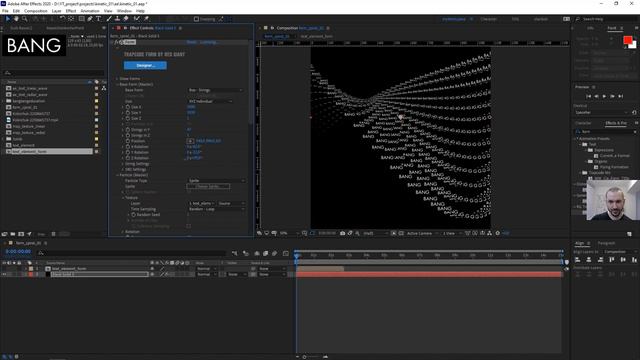Click the motion blur enable icon in timeline

point(274,253)
